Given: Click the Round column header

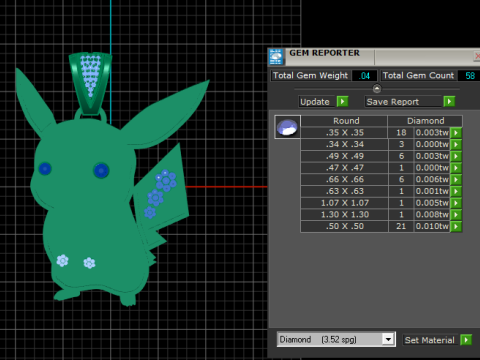Looking at the screenshot, I should click(345, 121).
